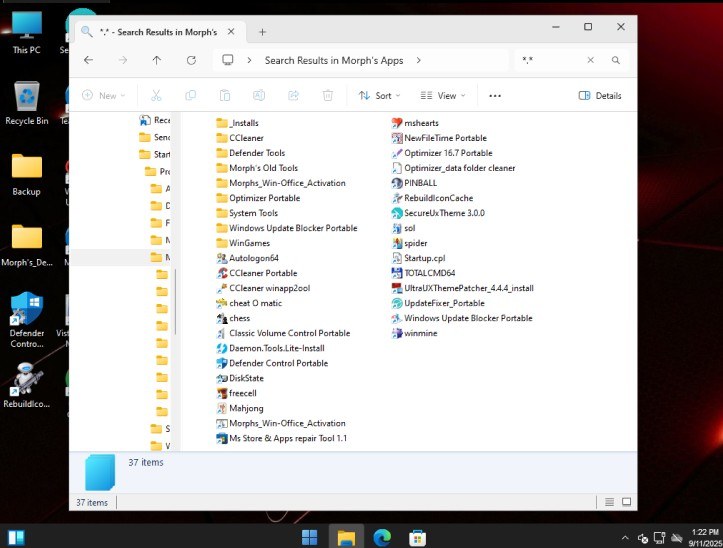Open the PINBALL game file
723x548 pixels.
point(414,183)
